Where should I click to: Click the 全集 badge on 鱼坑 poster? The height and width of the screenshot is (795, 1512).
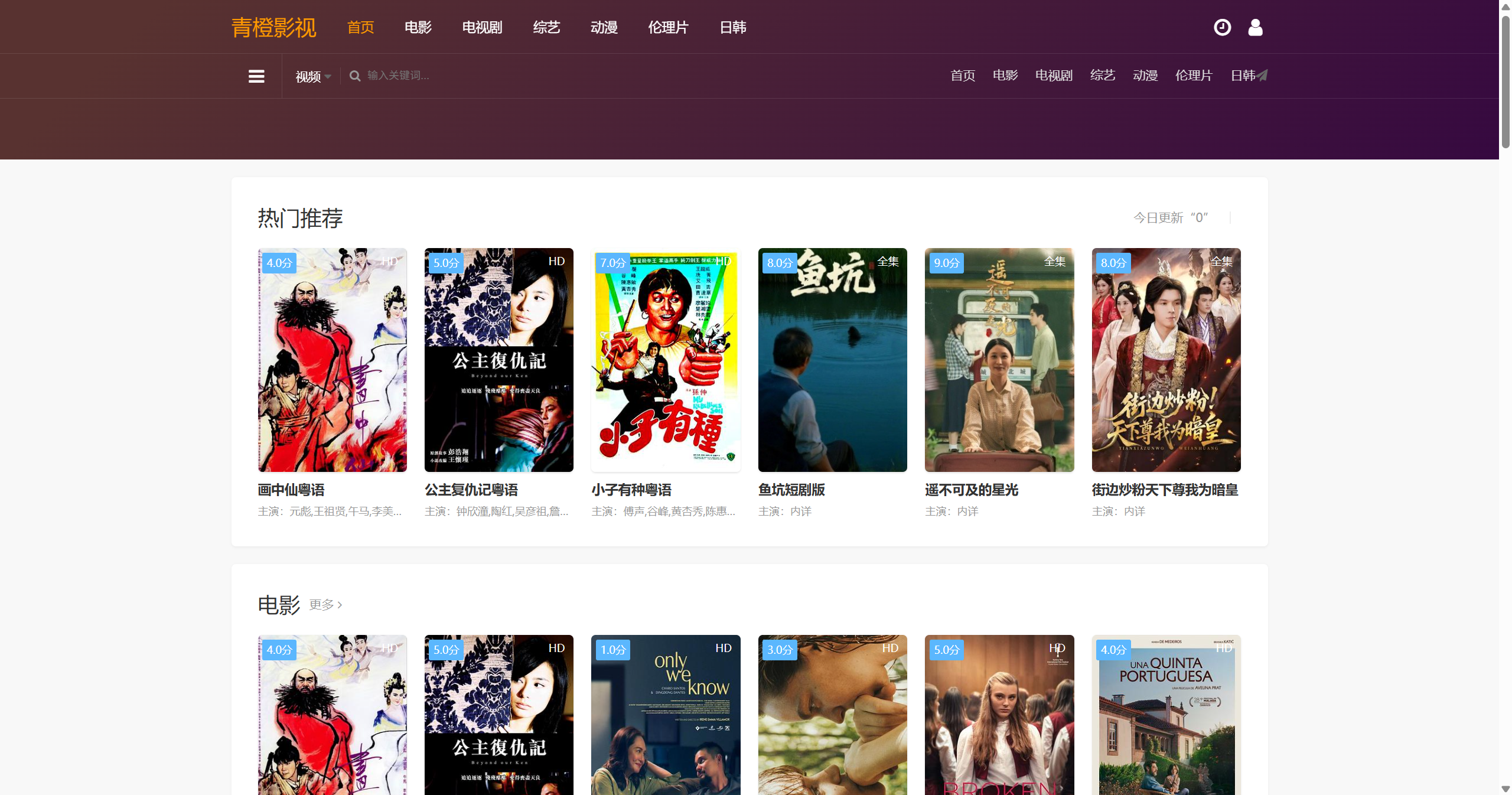pyautogui.click(x=888, y=261)
